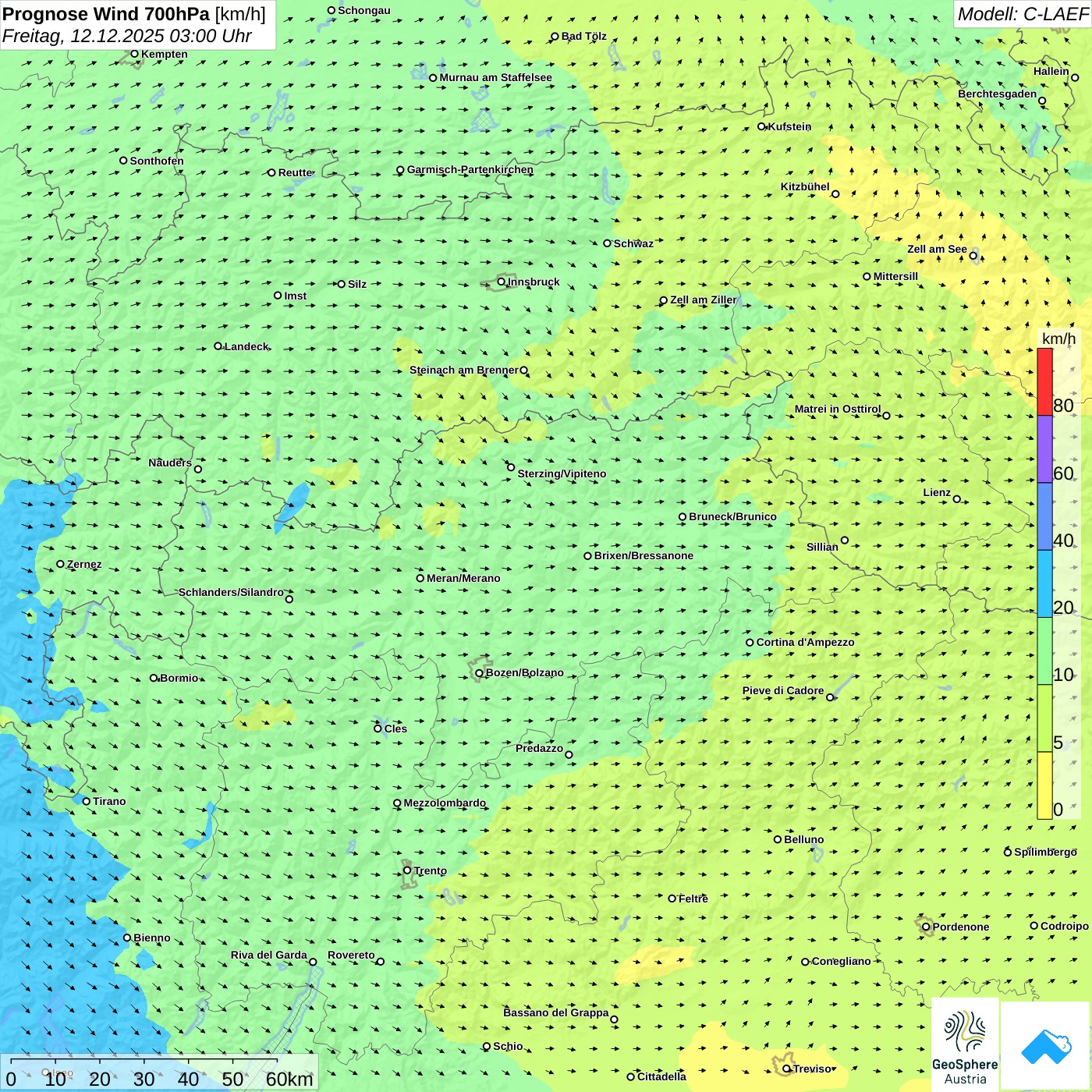This screenshot has width=1092, height=1092.
Task: Click the date 'Freitag, 12.12.2025 03:00 Uhr'
Action: click(127, 36)
